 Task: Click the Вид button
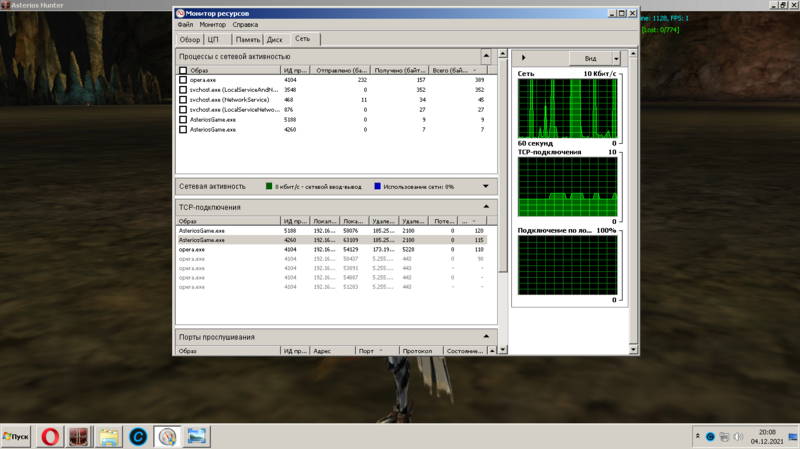point(590,59)
